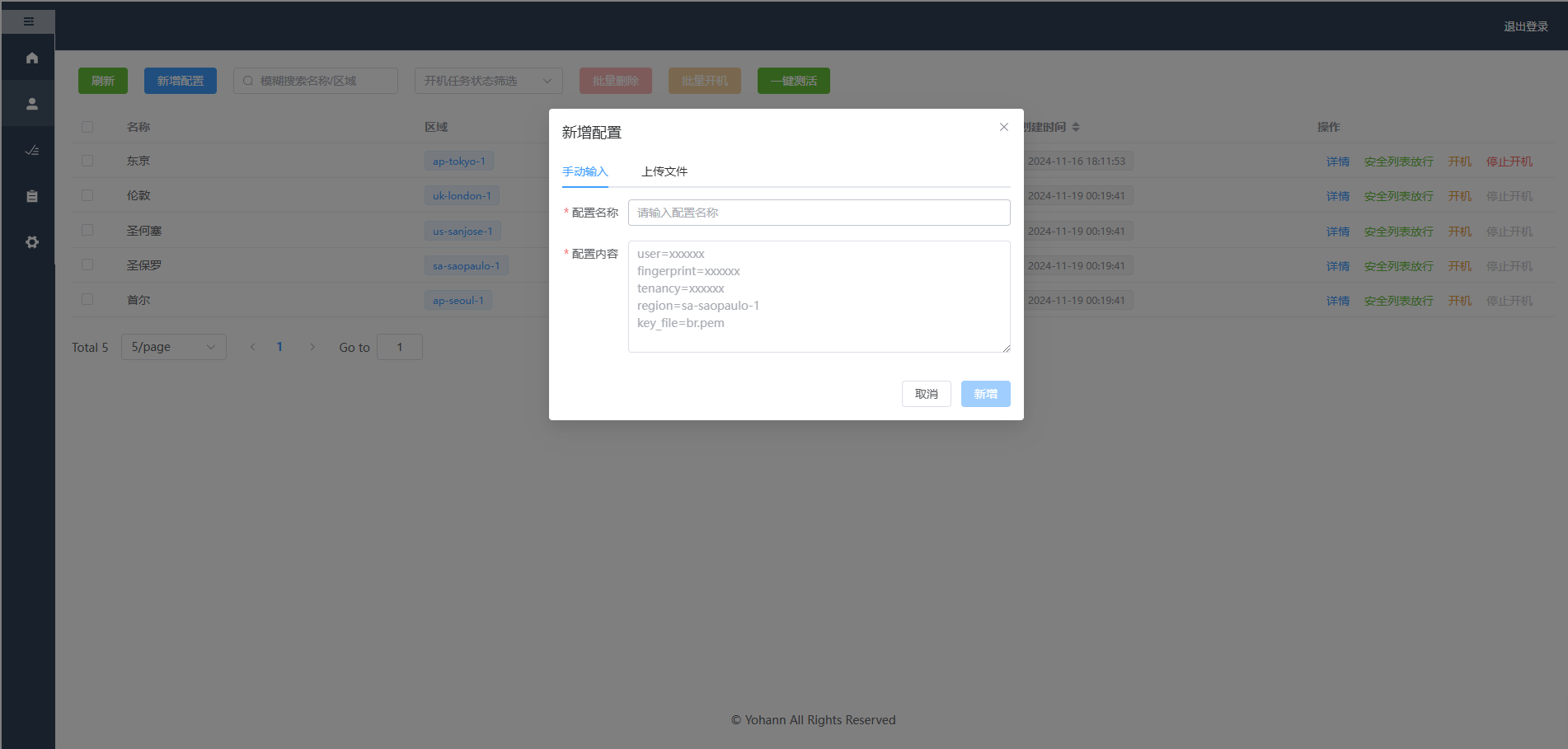
Task: Go to next page arrow
Action: pyautogui.click(x=312, y=347)
